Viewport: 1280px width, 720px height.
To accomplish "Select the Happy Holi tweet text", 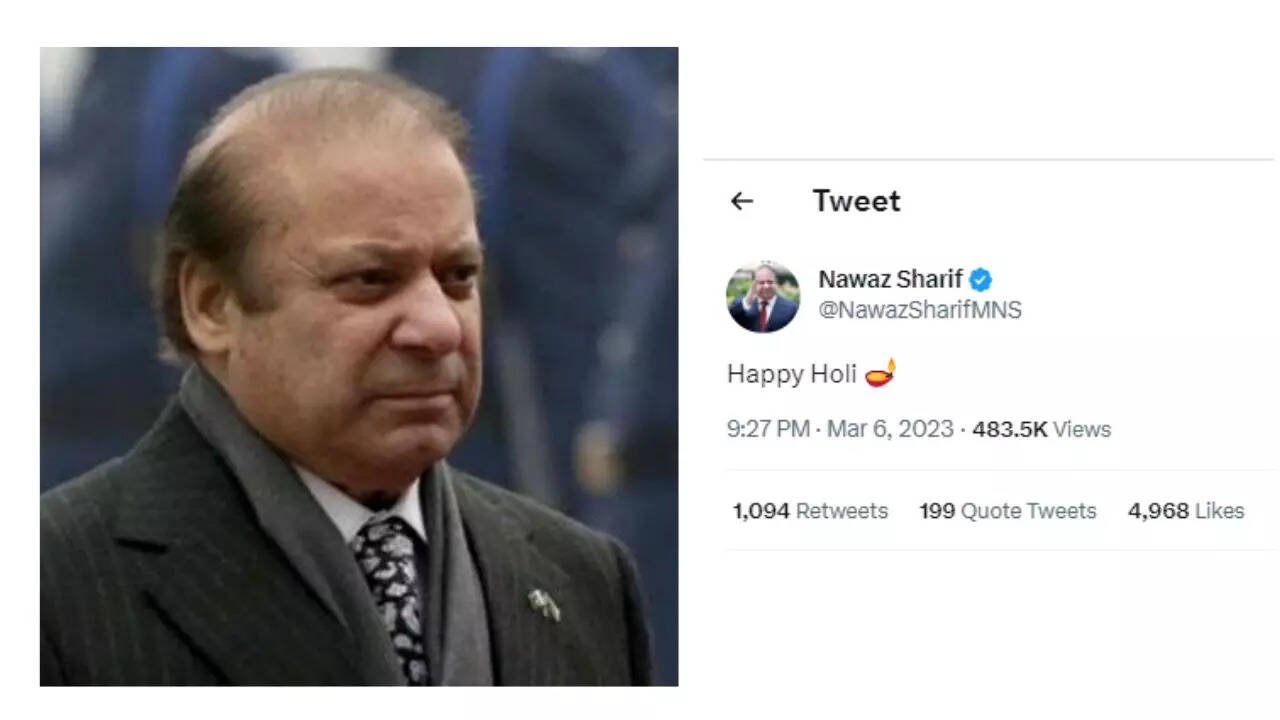I will 792,374.
